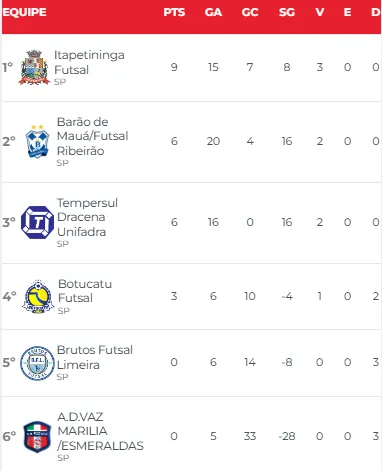
Task: Click the Itapetininga Futsal team crest
Action: 34,67
